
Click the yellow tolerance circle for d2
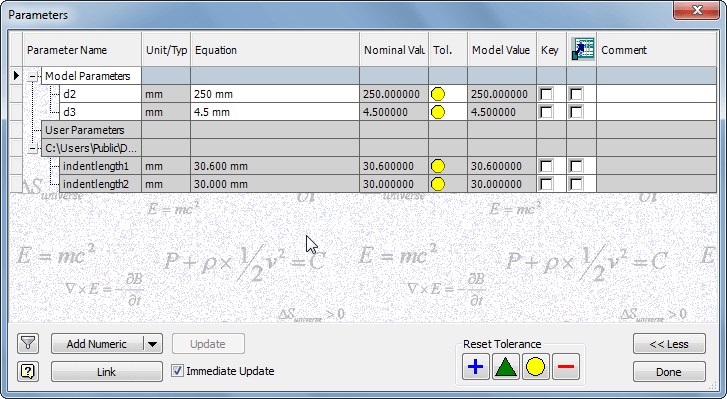click(438, 94)
